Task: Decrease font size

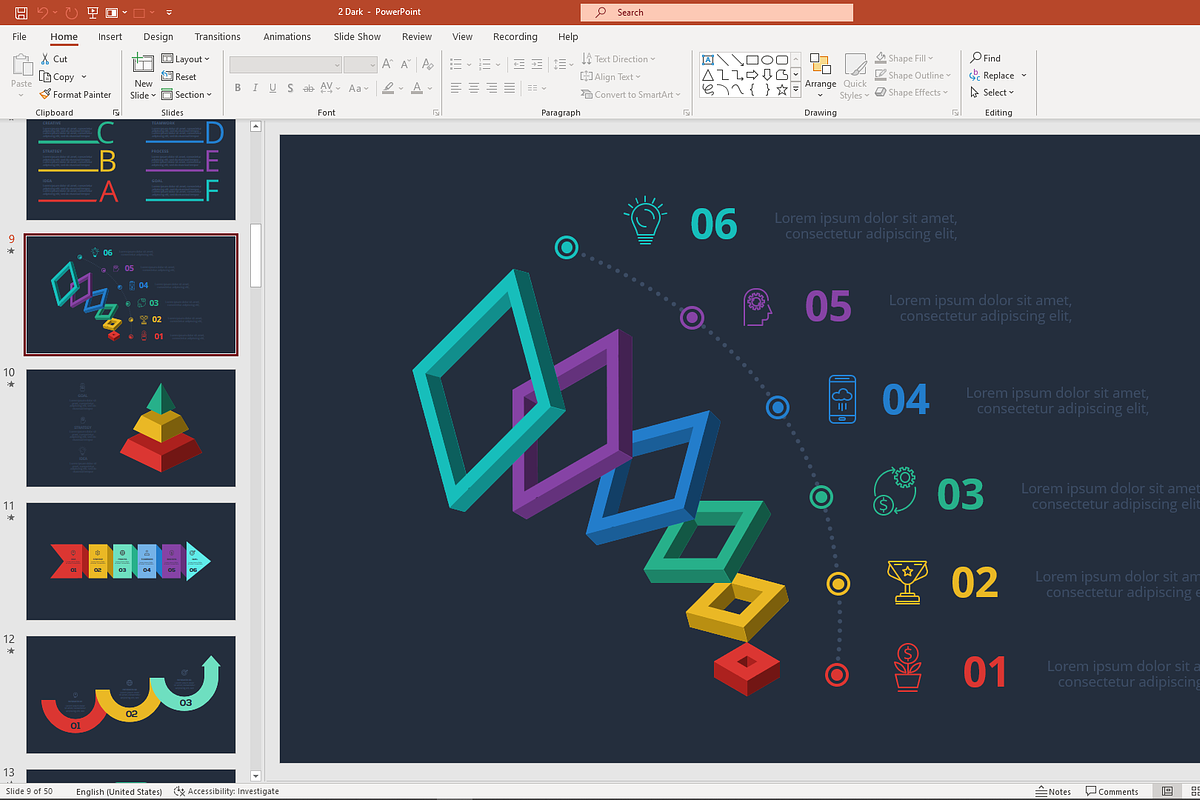Action: (405, 64)
